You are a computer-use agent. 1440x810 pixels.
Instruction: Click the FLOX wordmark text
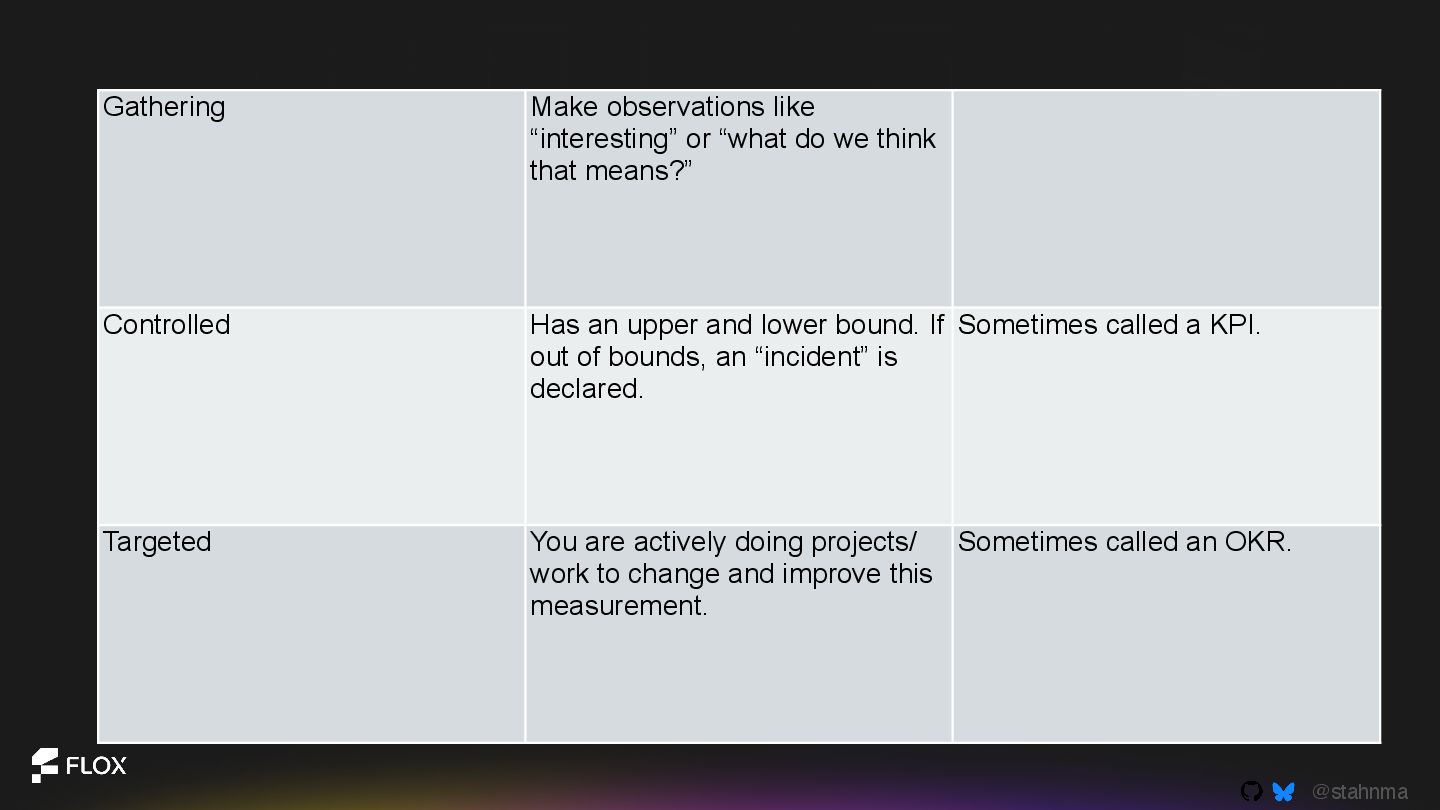[96, 767]
